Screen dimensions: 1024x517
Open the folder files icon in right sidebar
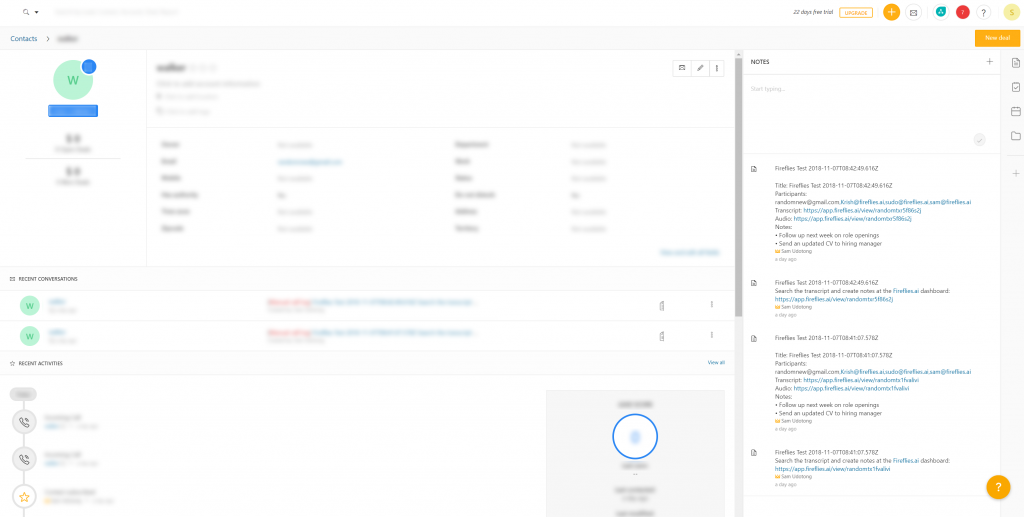click(x=1015, y=135)
